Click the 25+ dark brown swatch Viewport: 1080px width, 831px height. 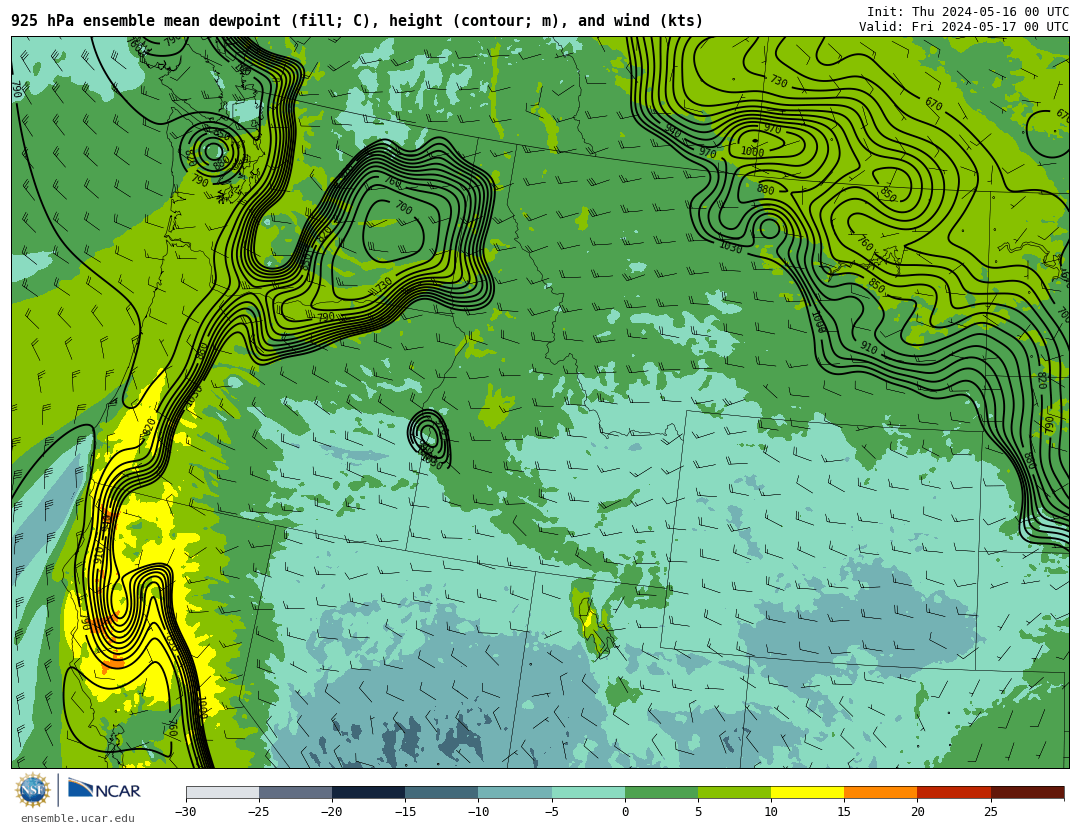(1027, 792)
